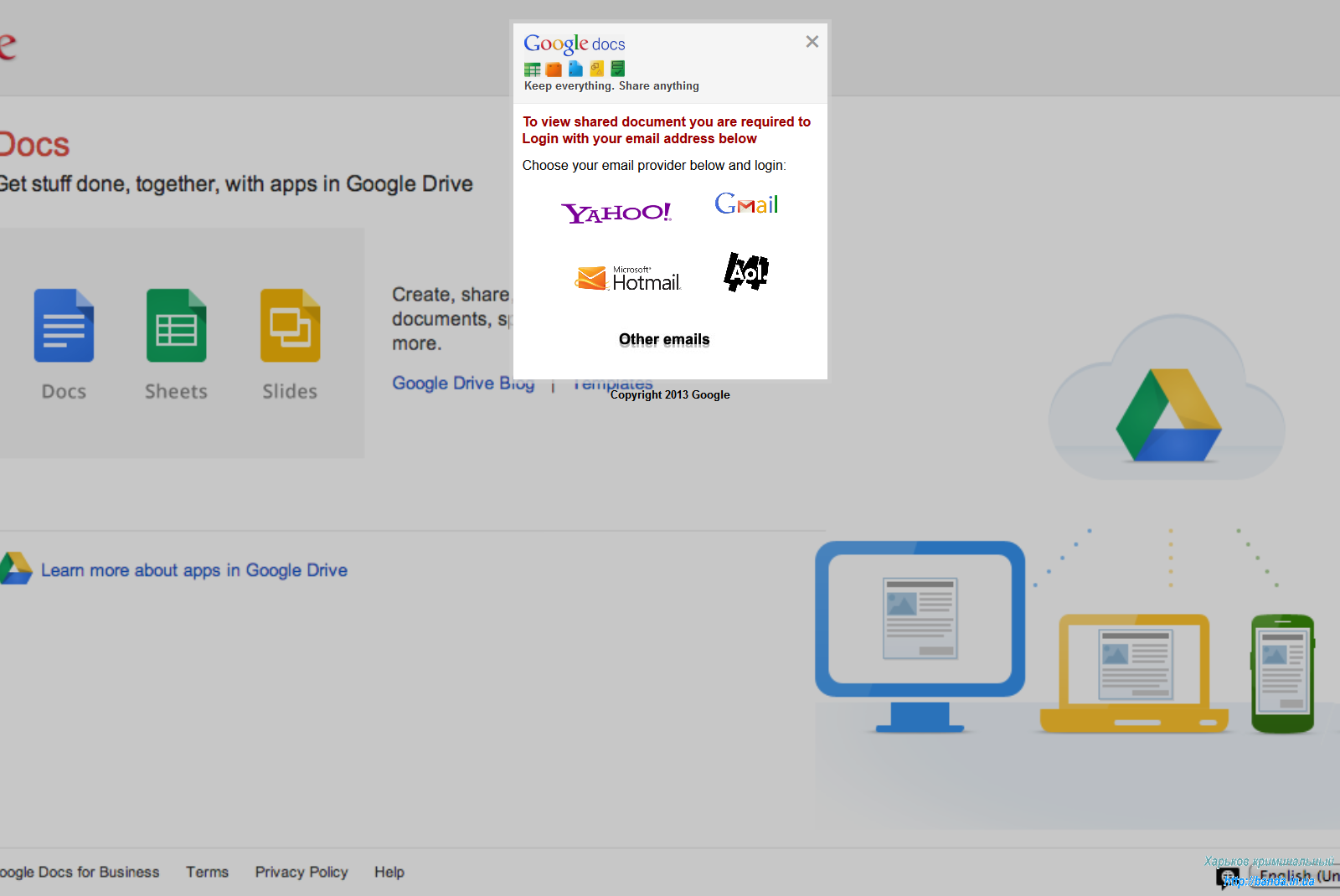Open the Google Drive Blog link
The image size is (1340, 896).
click(463, 384)
